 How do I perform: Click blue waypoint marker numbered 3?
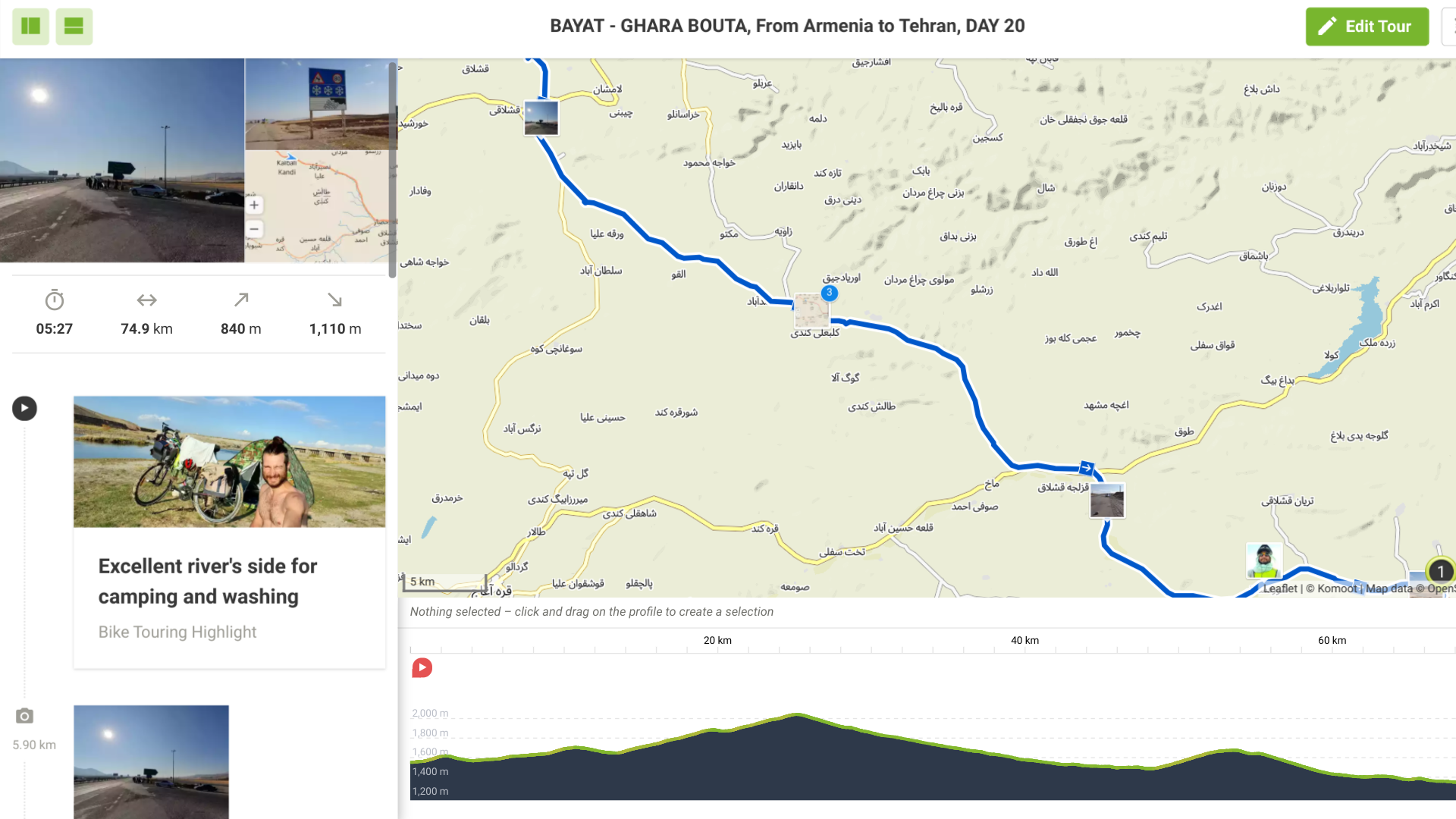coord(830,293)
